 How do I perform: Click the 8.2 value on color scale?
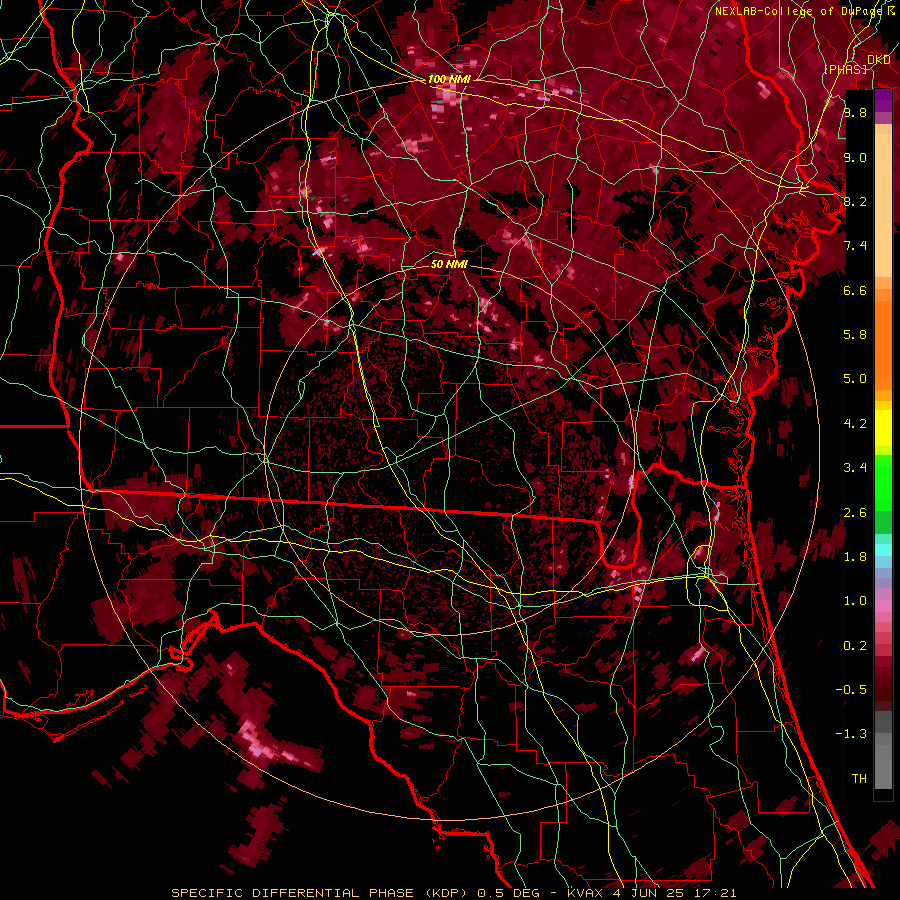coord(855,201)
